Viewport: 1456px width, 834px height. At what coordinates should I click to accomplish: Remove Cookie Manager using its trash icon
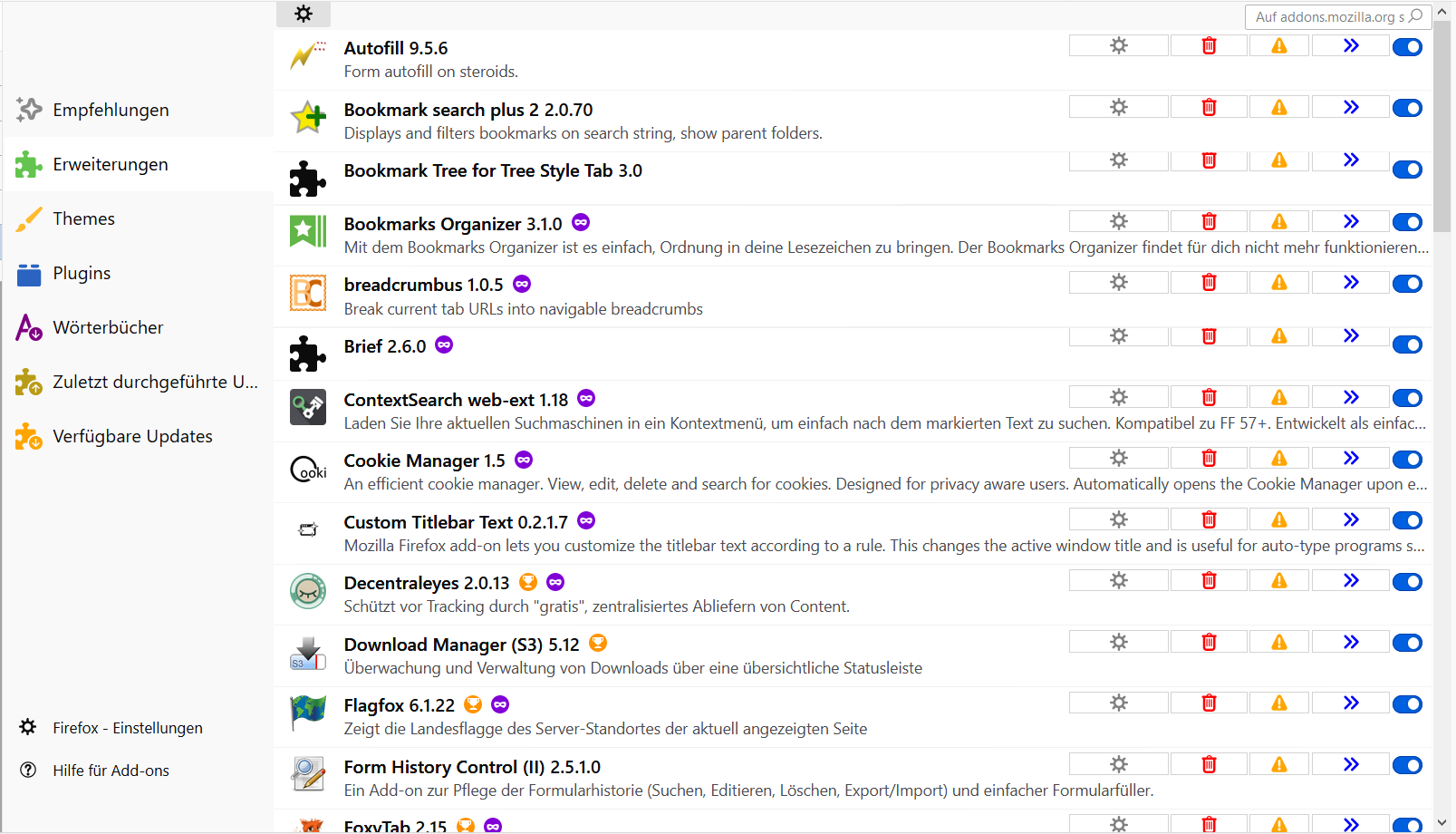(x=1209, y=459)
